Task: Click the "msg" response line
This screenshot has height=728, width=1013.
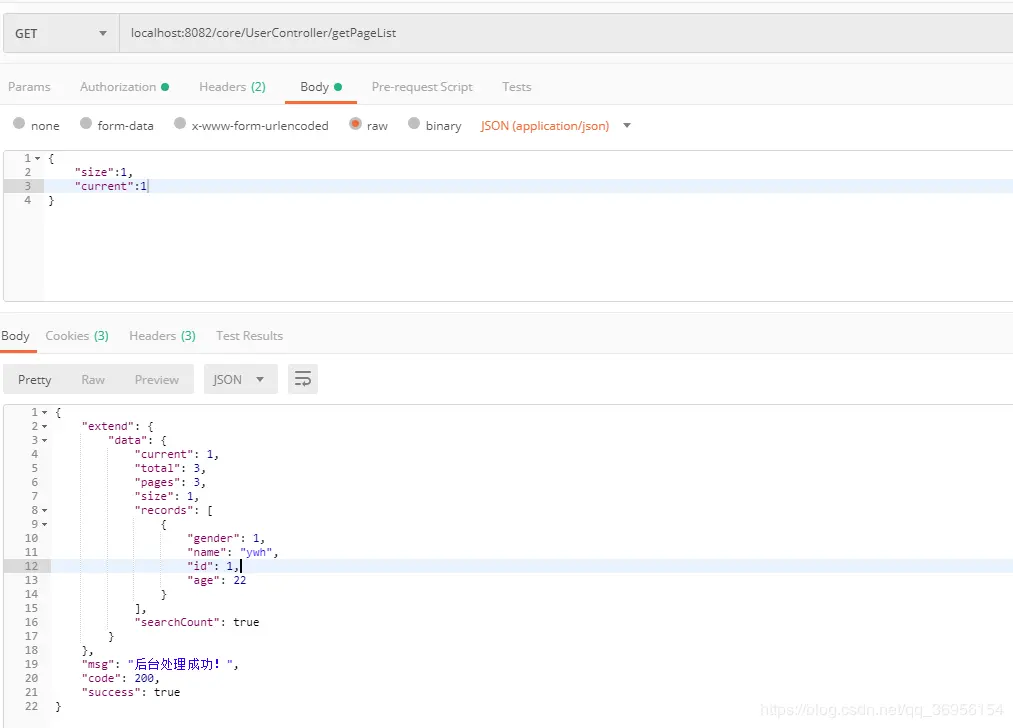Action: coord(160,664)
